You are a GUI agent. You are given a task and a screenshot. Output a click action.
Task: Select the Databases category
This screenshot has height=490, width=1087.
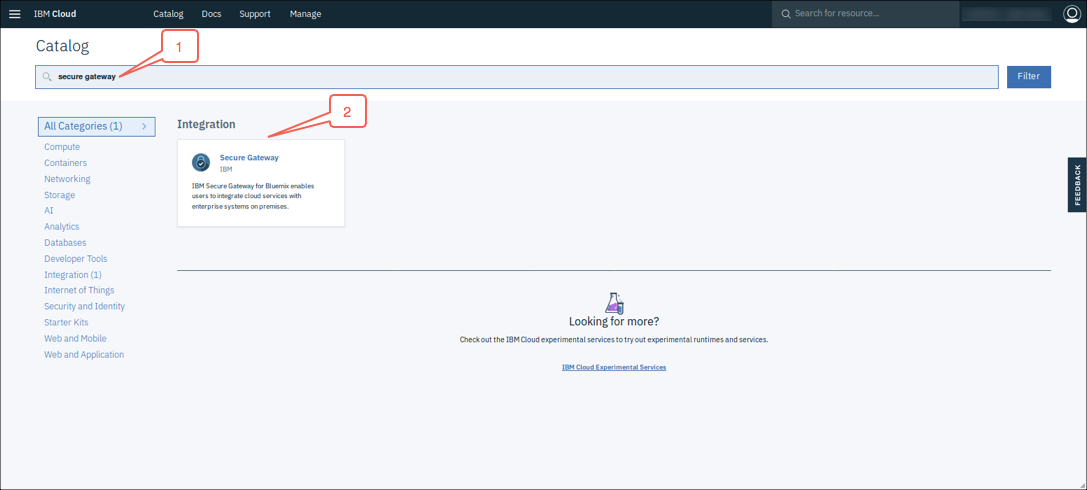(65, 243)
